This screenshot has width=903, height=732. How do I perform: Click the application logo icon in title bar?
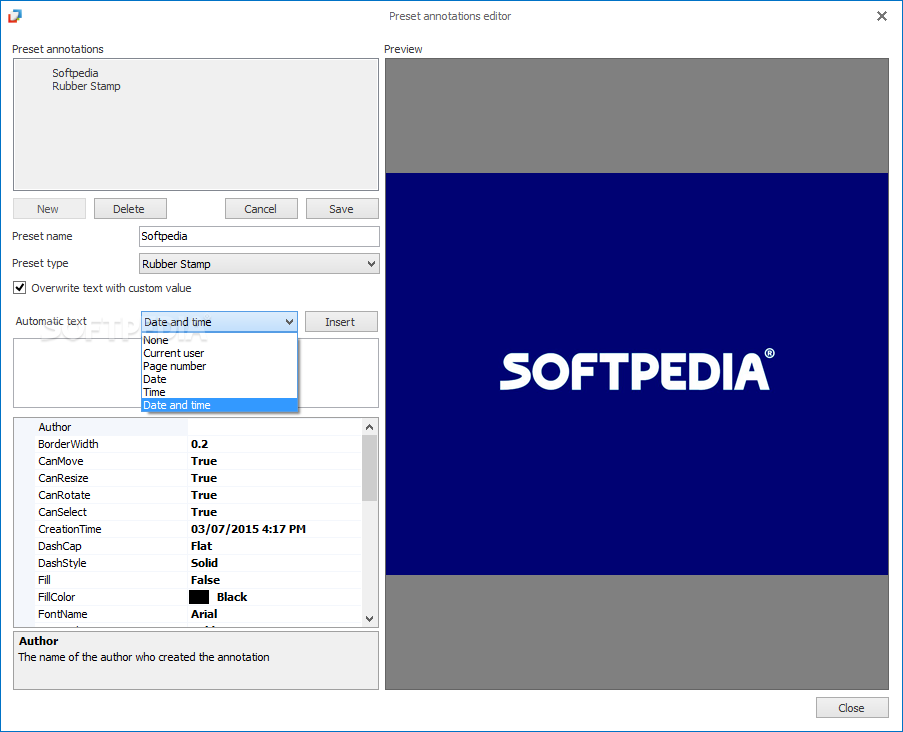[15, 16]
